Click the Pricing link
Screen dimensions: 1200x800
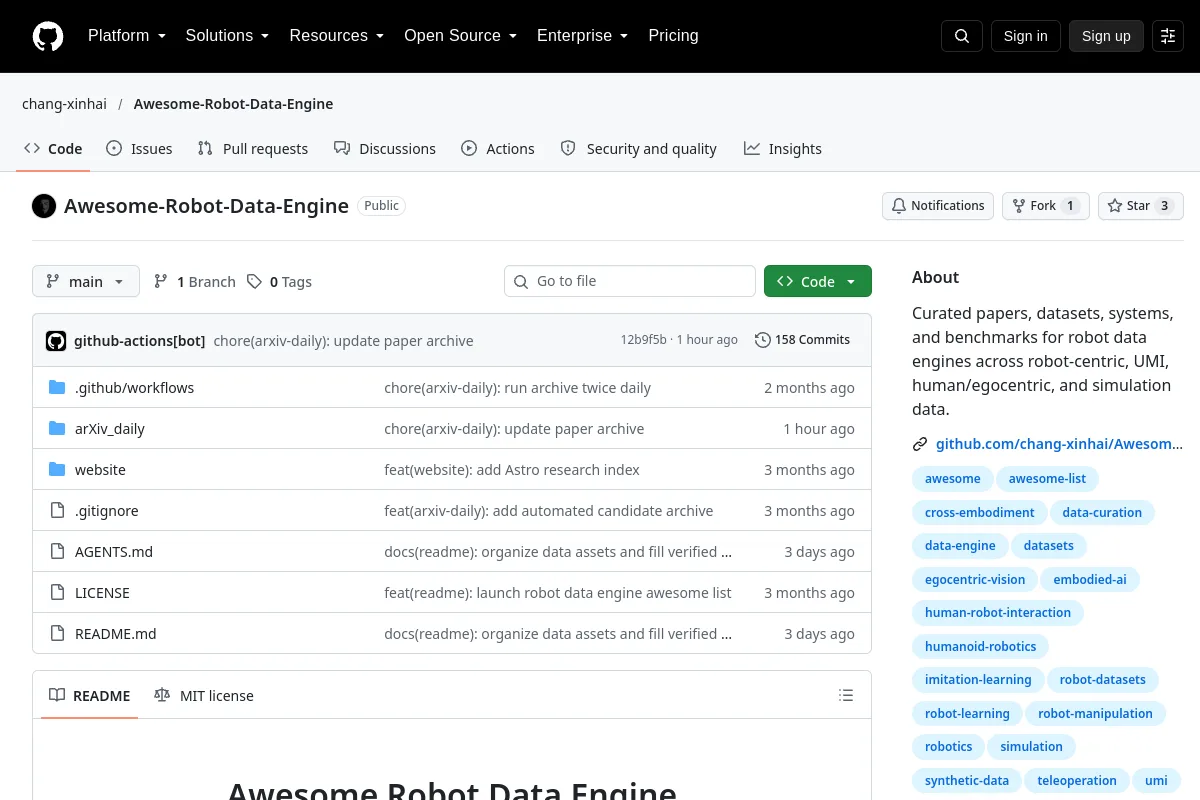(673, 36)
